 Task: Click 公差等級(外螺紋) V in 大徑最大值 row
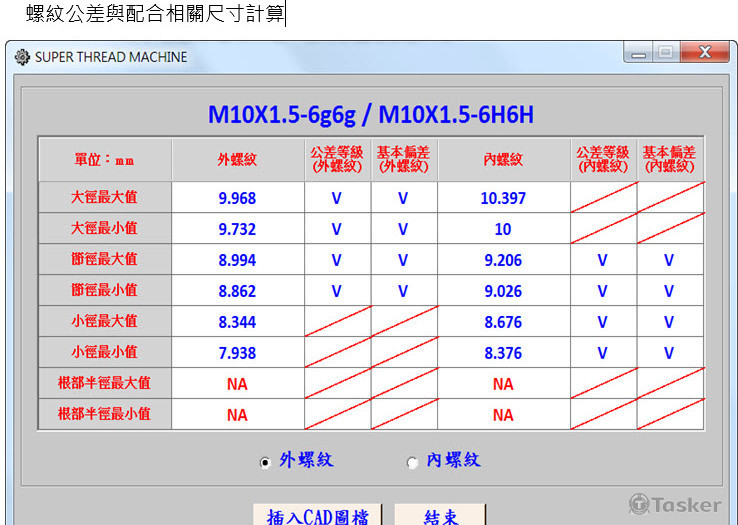337,198
